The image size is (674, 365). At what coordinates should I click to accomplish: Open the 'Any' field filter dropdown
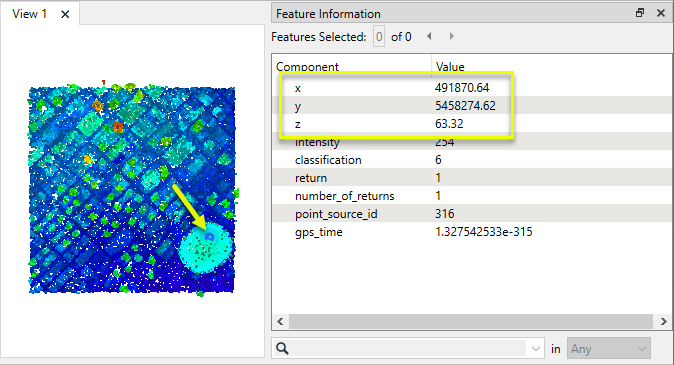609,349
